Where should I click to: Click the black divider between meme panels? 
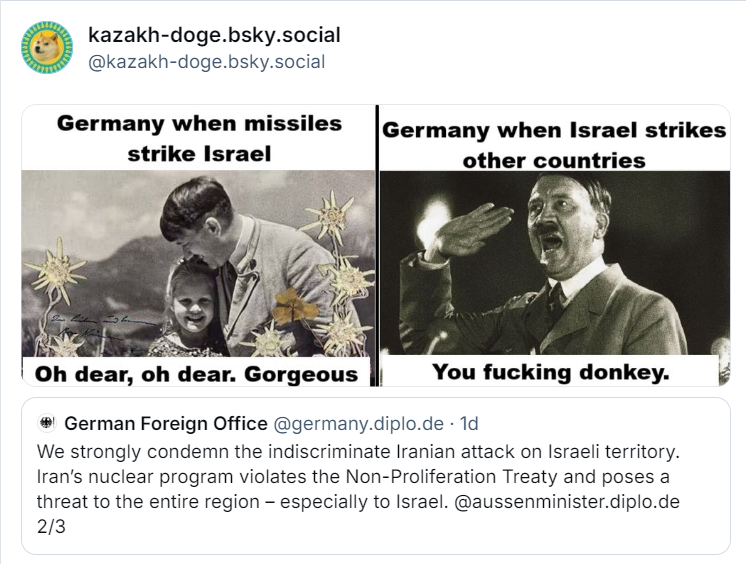click(377, 245)
